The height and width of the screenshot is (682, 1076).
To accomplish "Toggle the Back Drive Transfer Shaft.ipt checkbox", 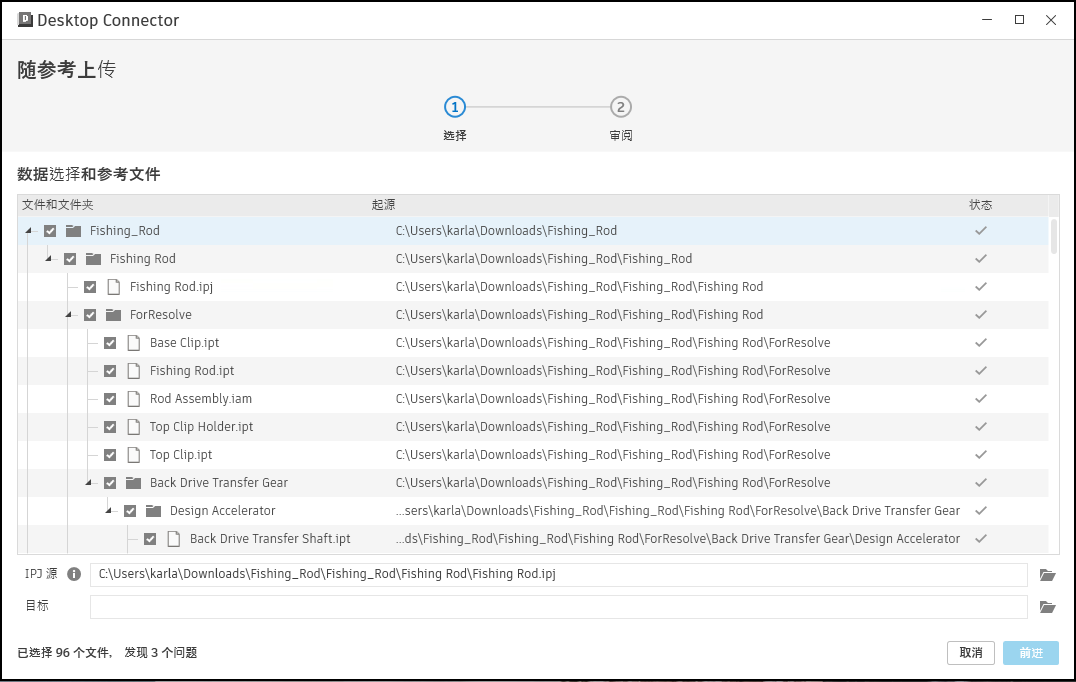I will [x=150, y=539].
